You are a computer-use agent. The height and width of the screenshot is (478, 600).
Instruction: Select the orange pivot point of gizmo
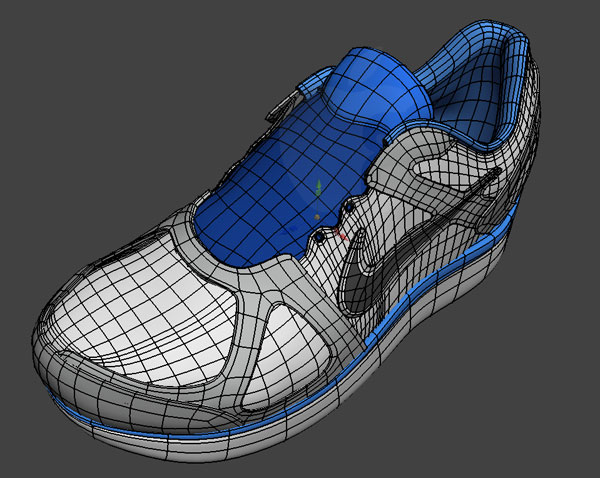coord(316,215)
